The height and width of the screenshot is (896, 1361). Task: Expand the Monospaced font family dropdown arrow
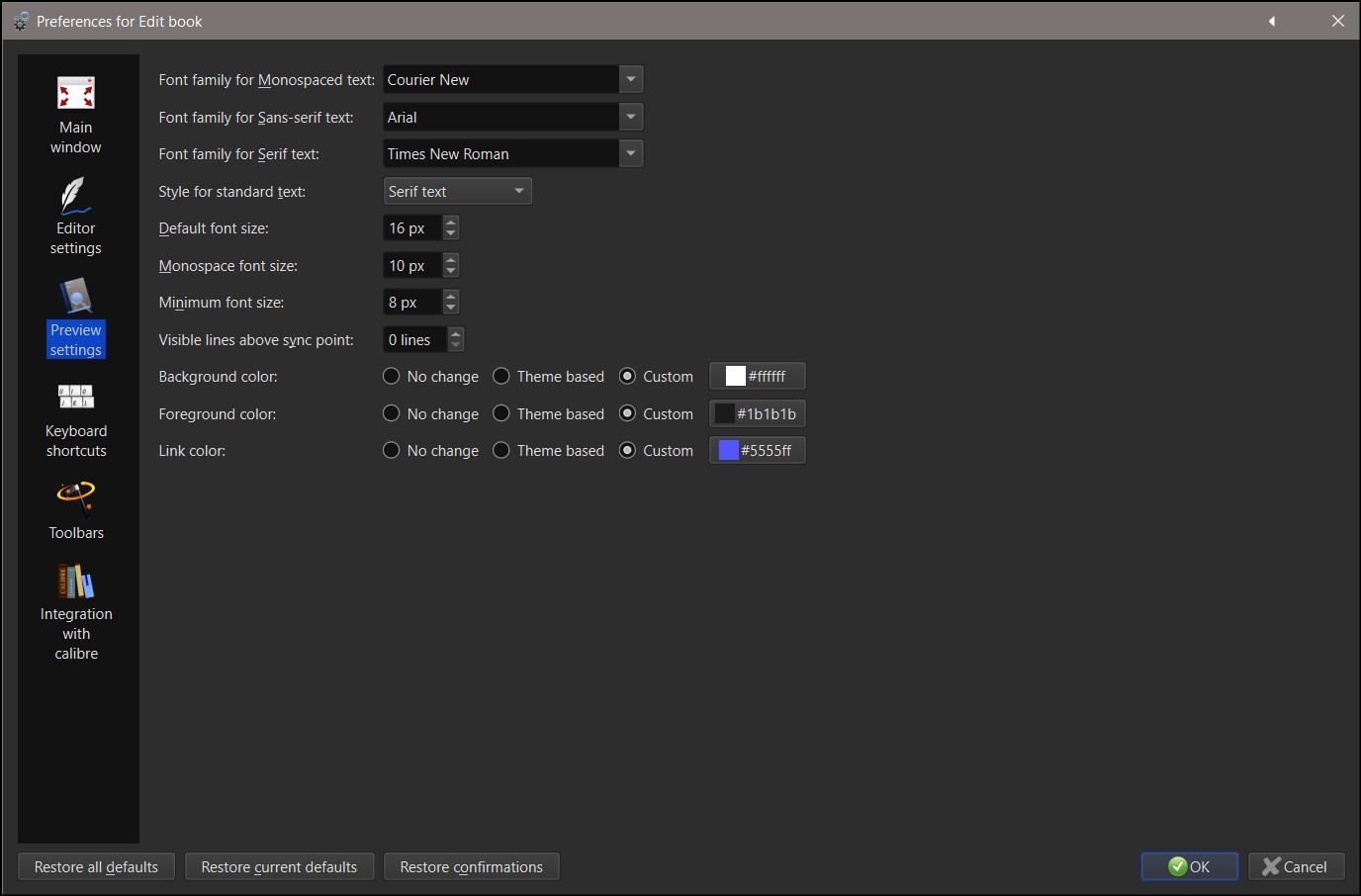click(x=631, y=79)
